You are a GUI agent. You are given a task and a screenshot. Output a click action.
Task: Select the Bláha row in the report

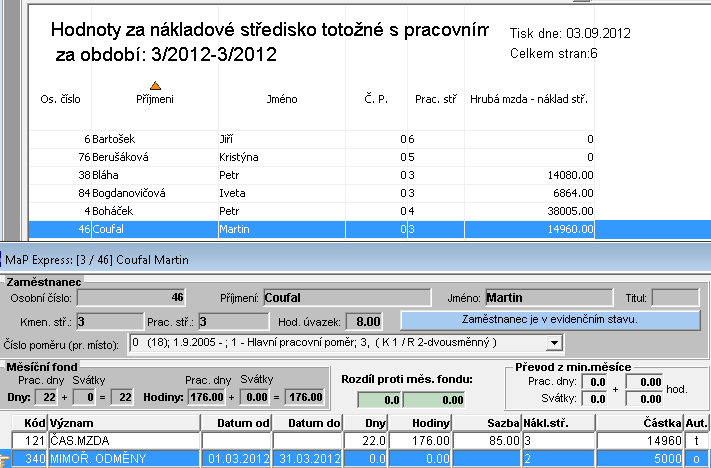312,175
